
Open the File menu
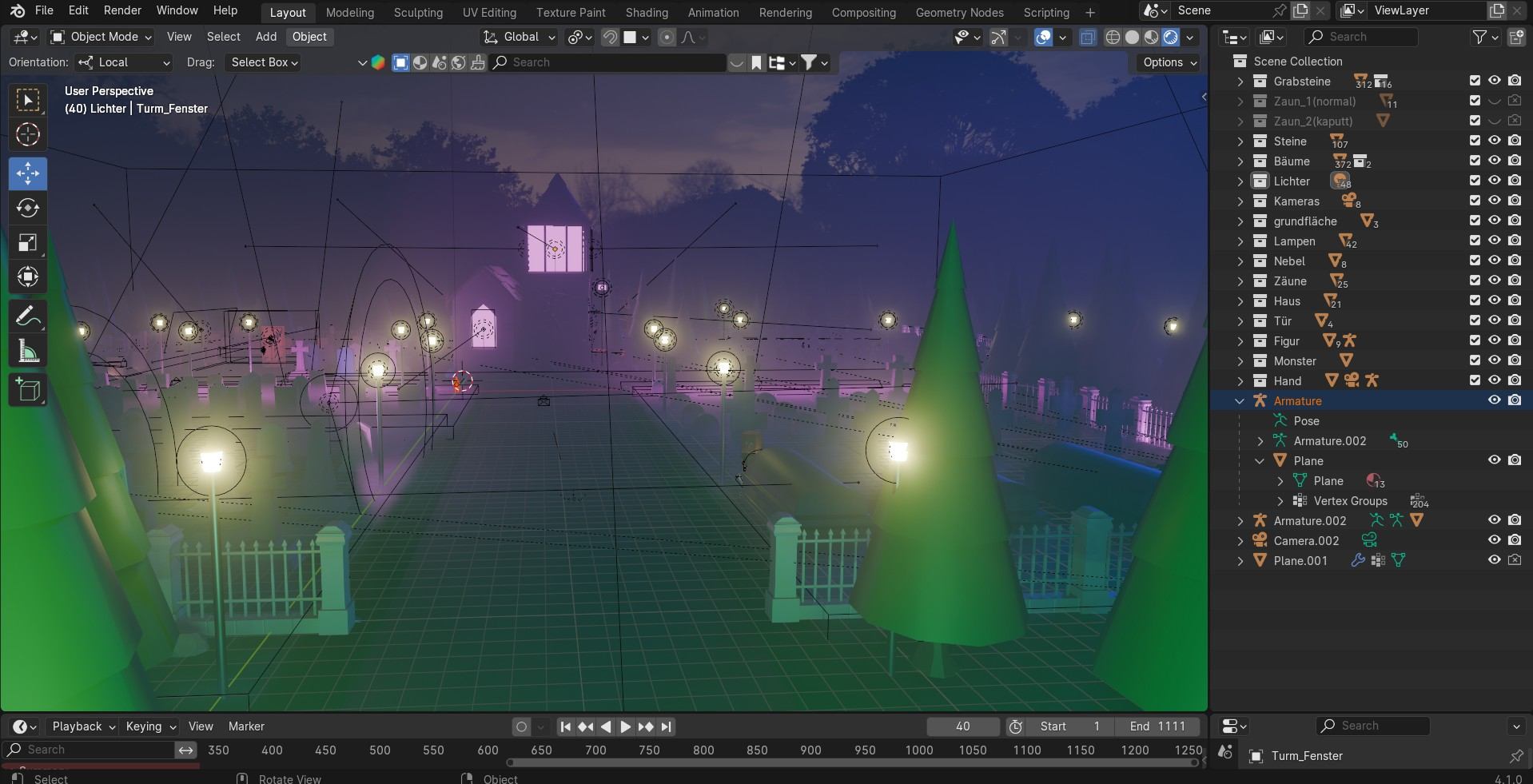point(44,10)
